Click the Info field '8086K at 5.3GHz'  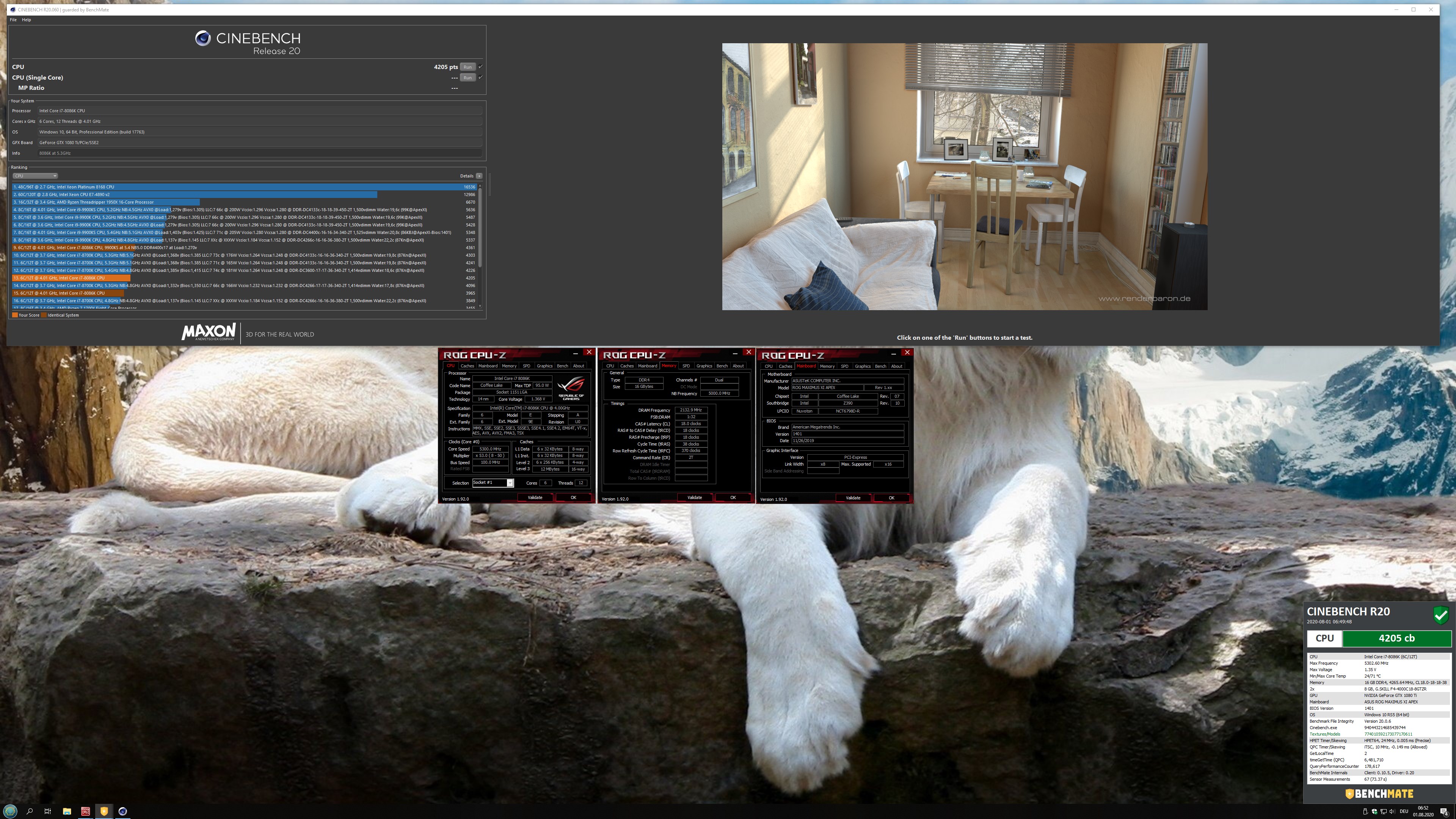pyautogui.click(x=260, y=153)
